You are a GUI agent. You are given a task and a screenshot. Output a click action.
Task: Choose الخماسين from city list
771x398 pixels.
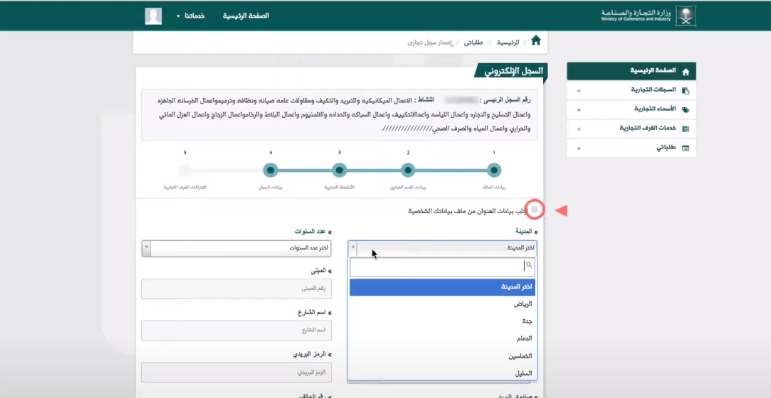coord(442,356)
